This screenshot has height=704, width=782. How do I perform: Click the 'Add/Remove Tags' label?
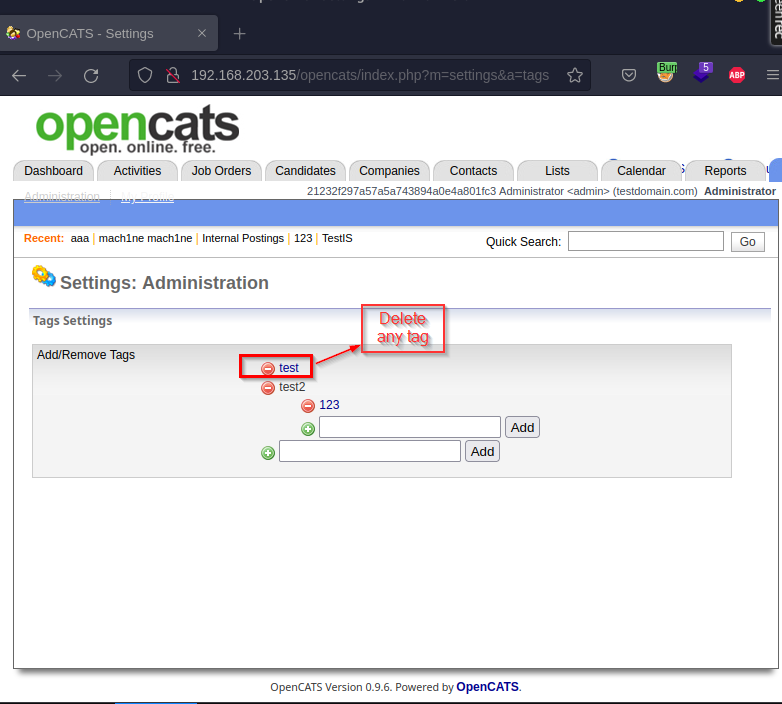point(86,355)
